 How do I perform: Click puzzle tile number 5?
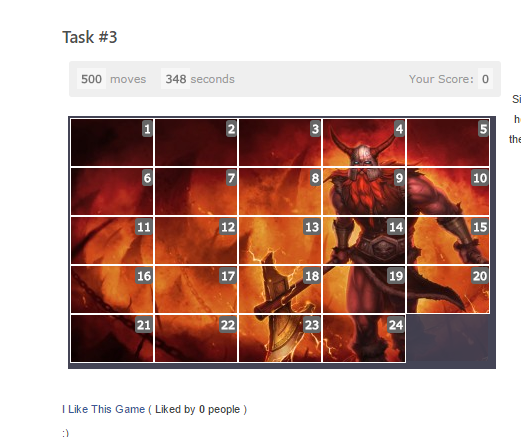click(448, 142)
